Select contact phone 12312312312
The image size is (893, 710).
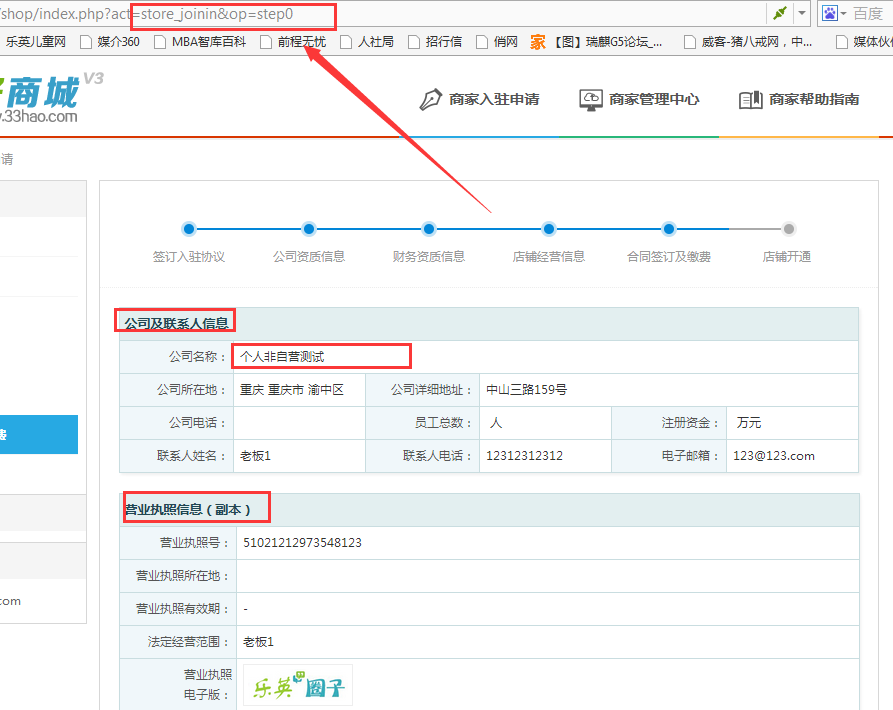pyautogui.click(x=524, y=456)
